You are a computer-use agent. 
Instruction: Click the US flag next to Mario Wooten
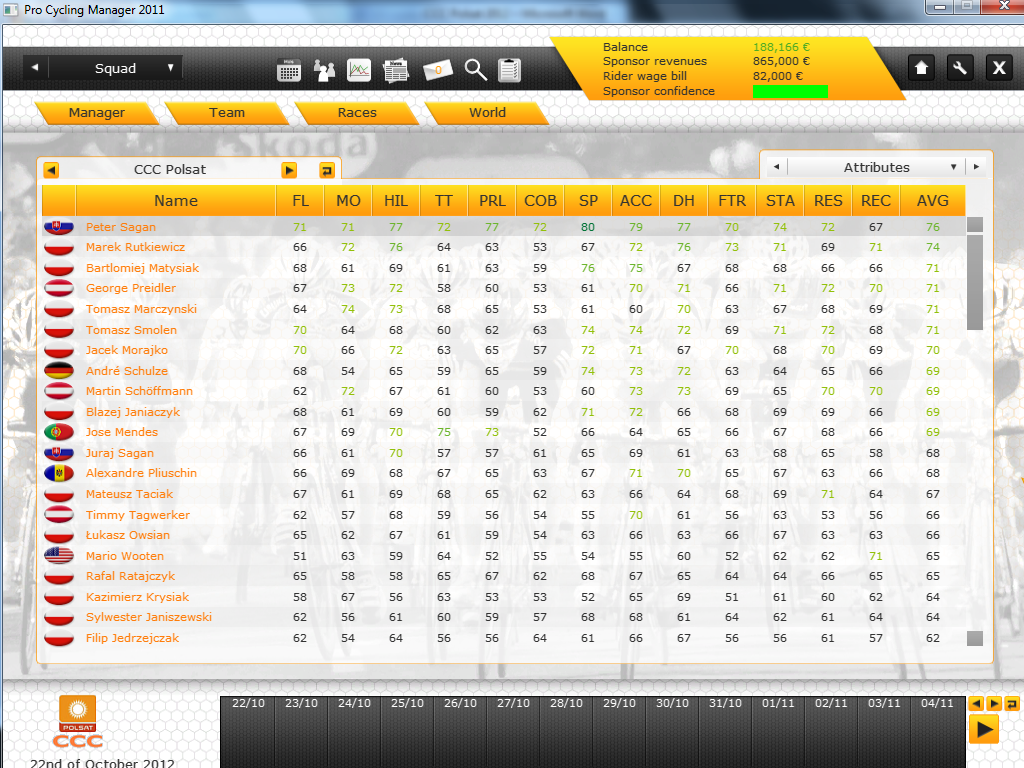point(59,556)
